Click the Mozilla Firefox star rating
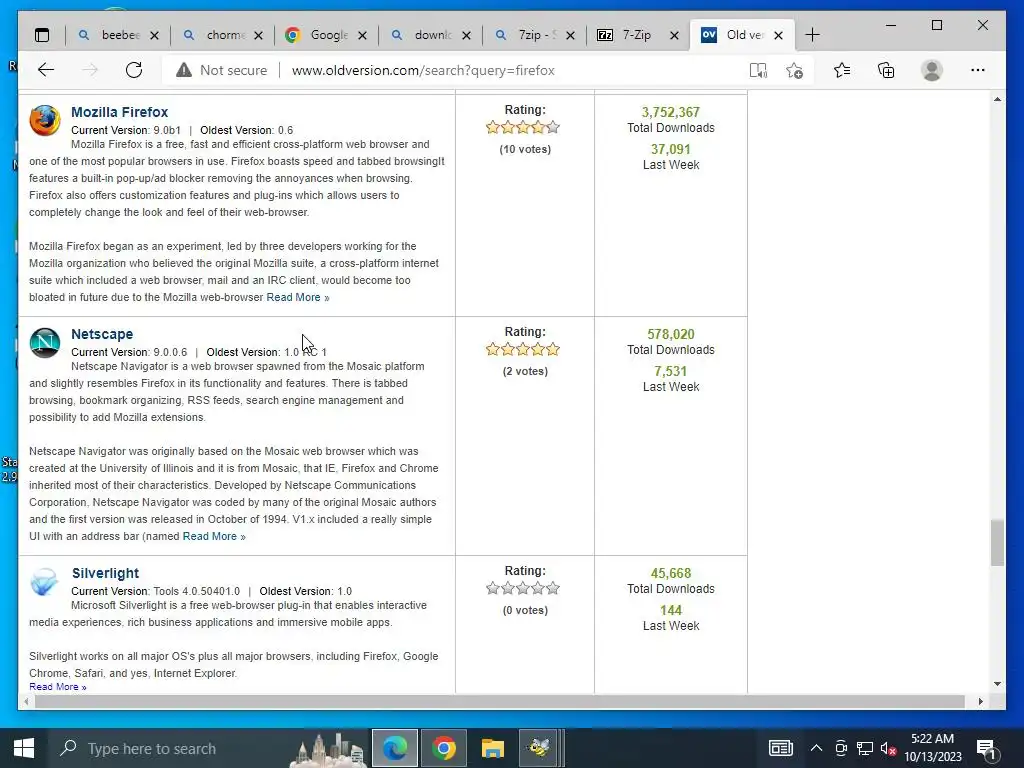The height and width of the screenshot is (768, 1024). 523,127
